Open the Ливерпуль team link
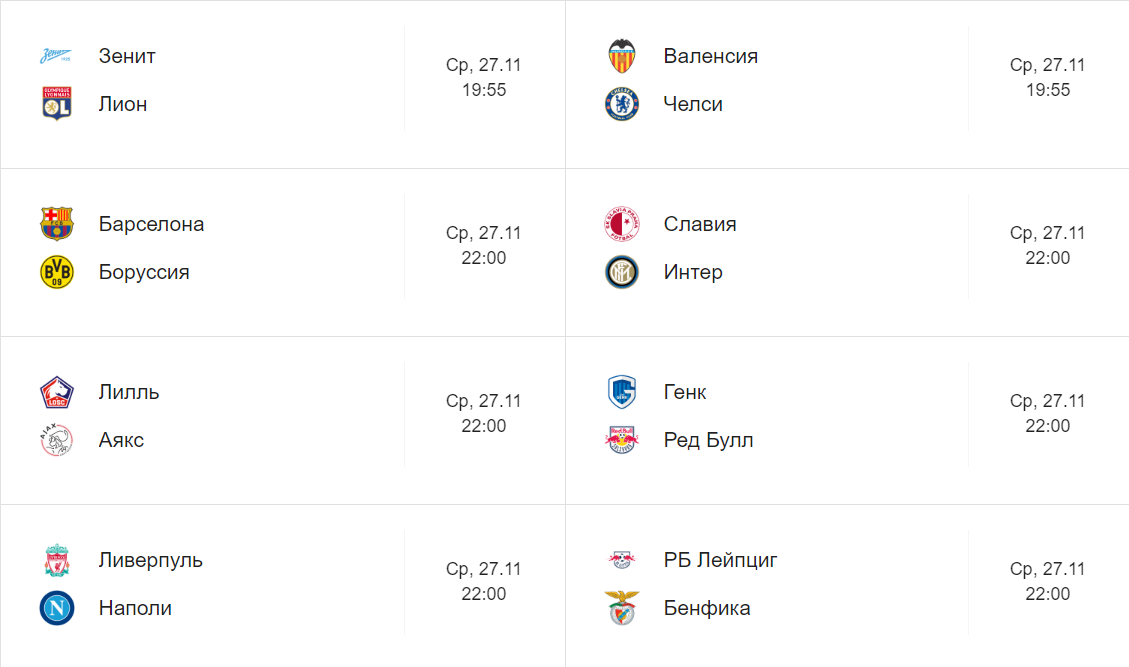The image size is (1129, 667). 150,560
